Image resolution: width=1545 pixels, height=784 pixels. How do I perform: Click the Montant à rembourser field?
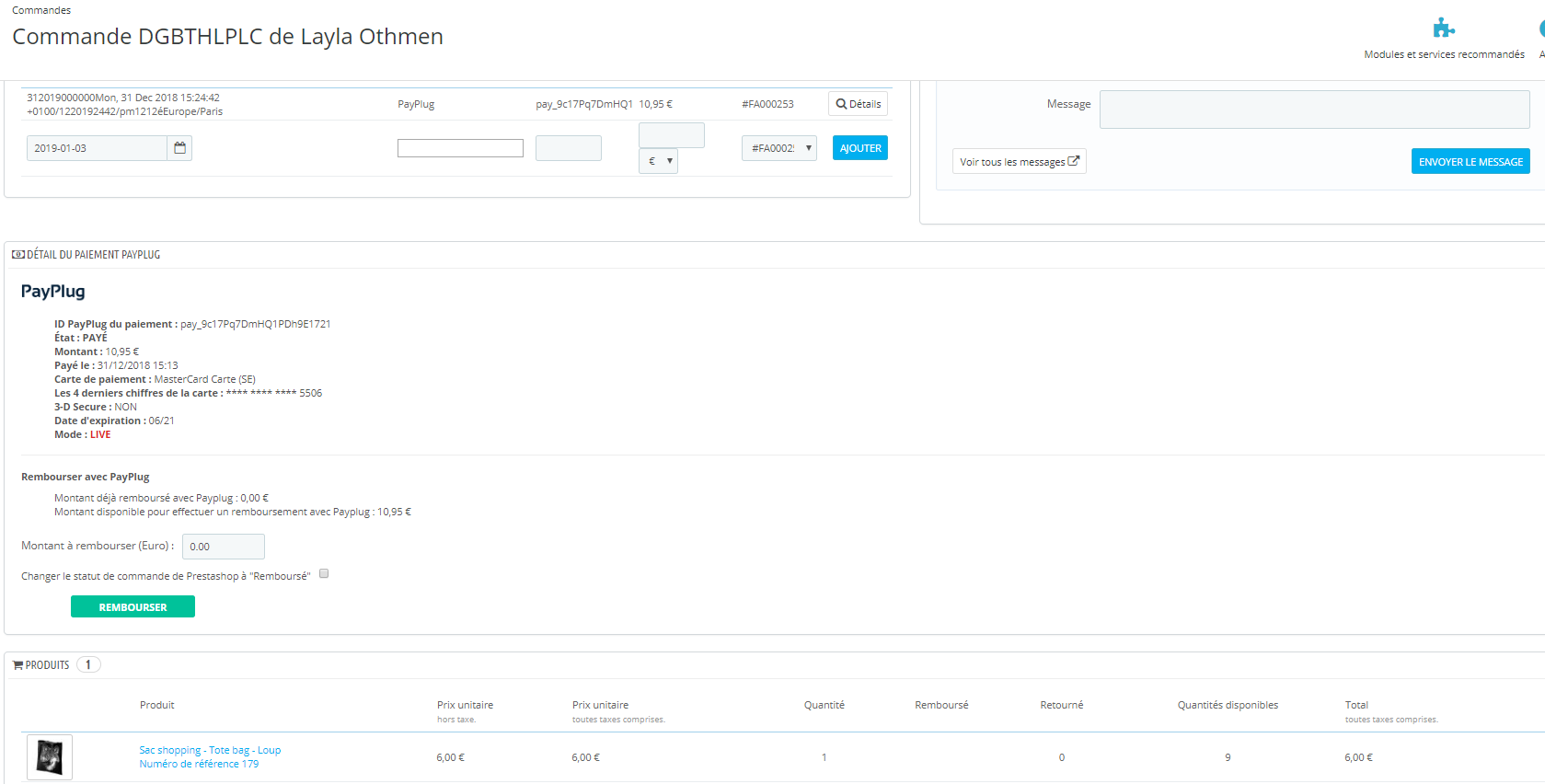pyautogui.click(x=224, y=547)
